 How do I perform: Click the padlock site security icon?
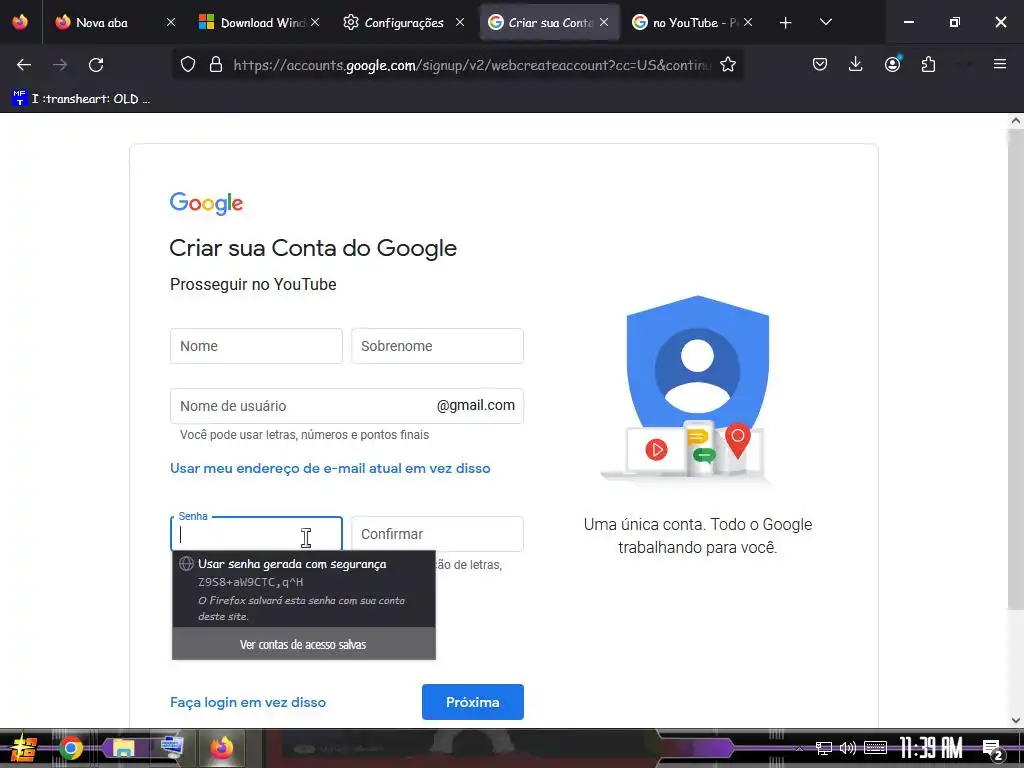pyautogui.click(x=216, y=65)
